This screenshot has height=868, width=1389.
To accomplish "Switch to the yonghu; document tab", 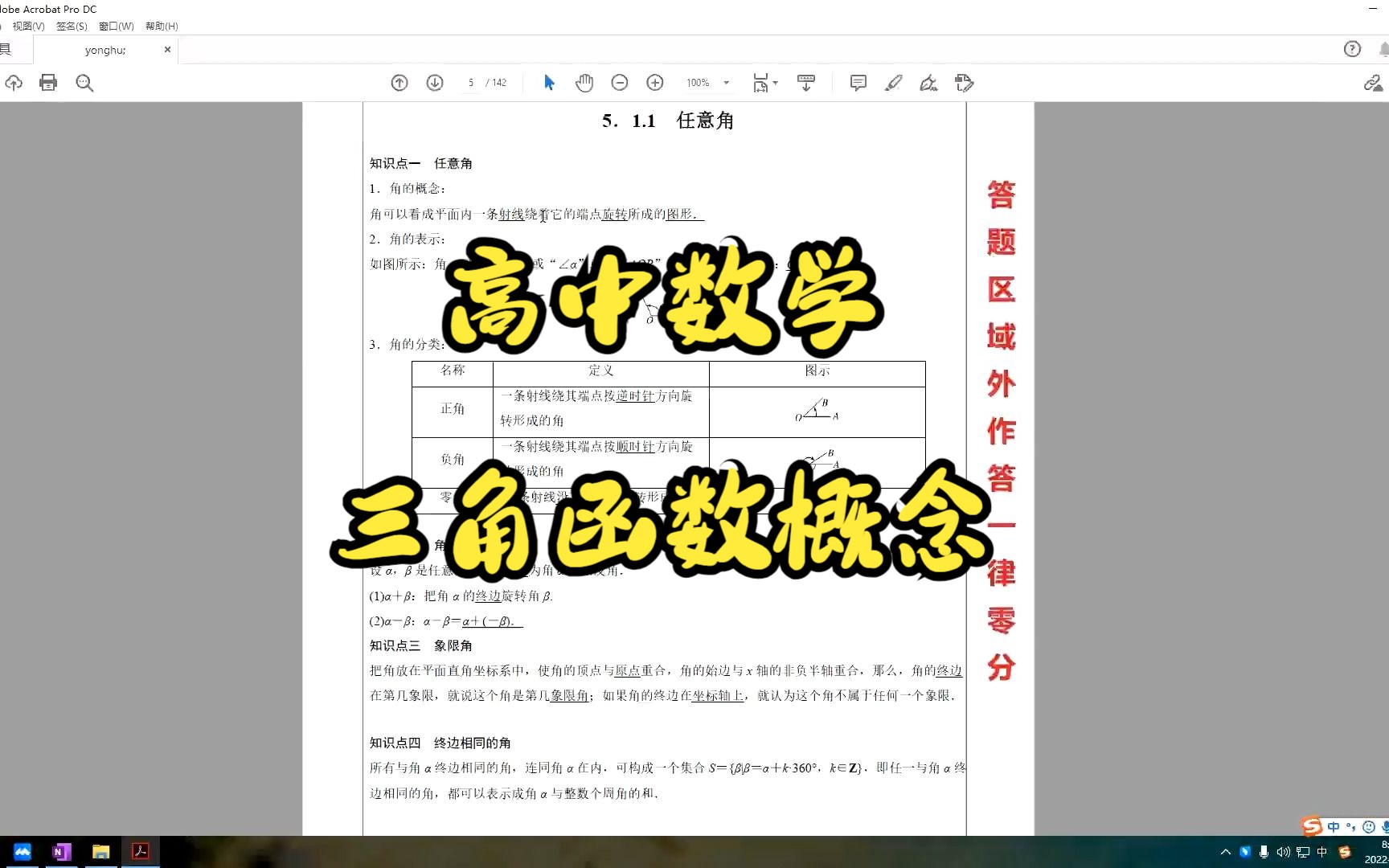I will tap(105, 50).
